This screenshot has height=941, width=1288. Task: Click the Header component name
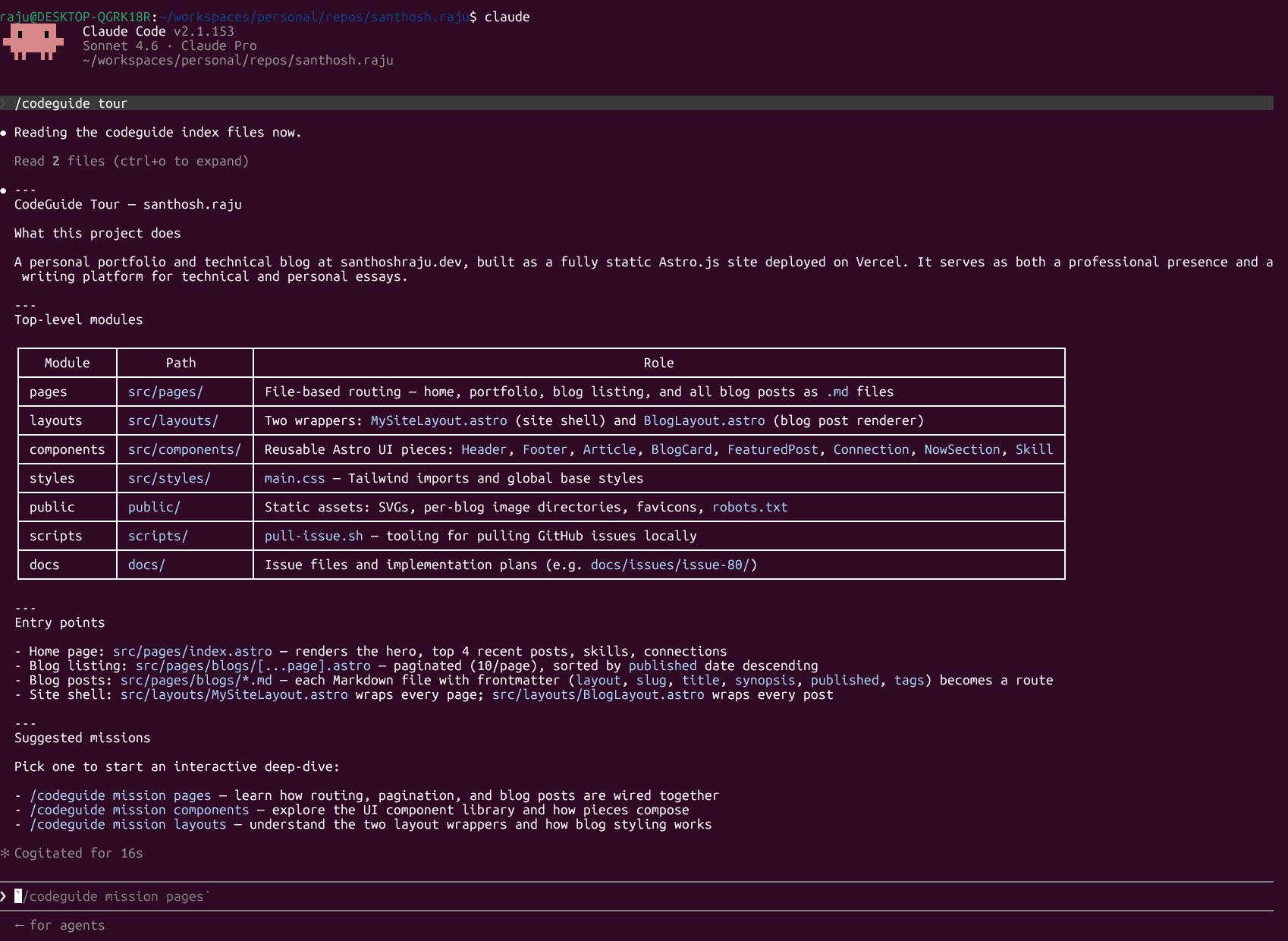point(484,449)
